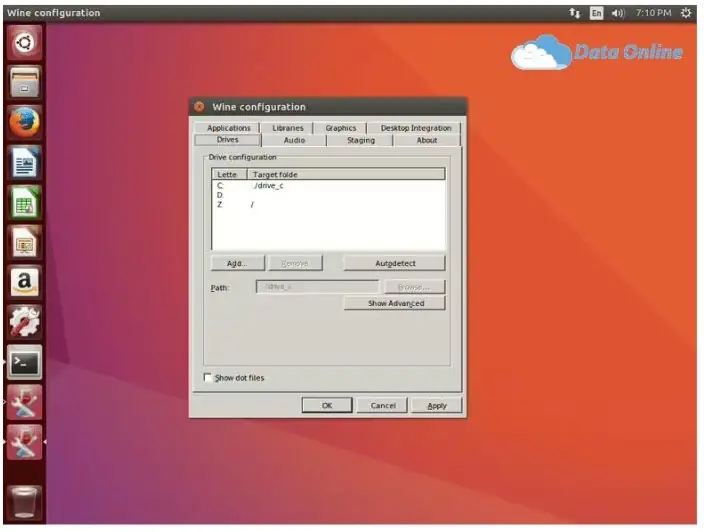Open the session gear menu
Screen dimensions: 704x532
click(686, 13)
